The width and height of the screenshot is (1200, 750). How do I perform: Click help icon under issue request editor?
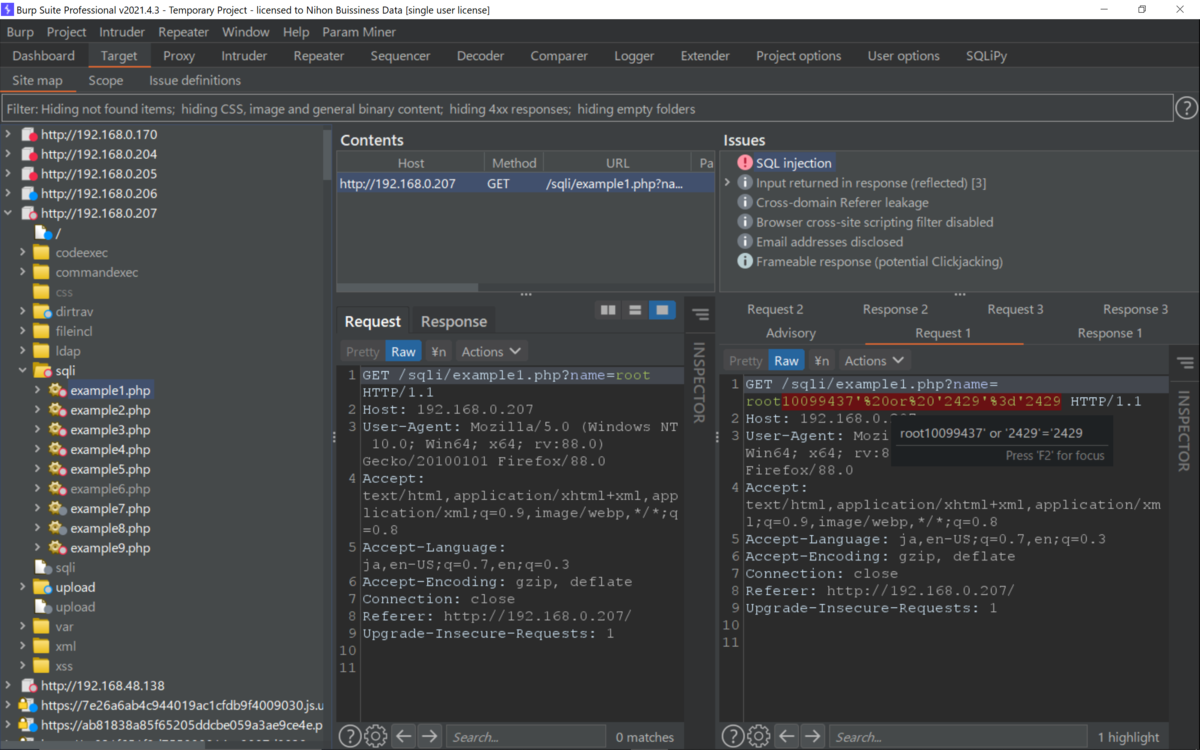click(732, 737)
